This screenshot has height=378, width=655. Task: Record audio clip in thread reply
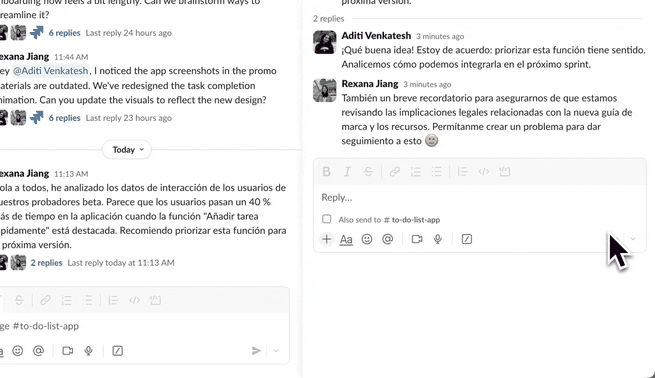(437, 239)
